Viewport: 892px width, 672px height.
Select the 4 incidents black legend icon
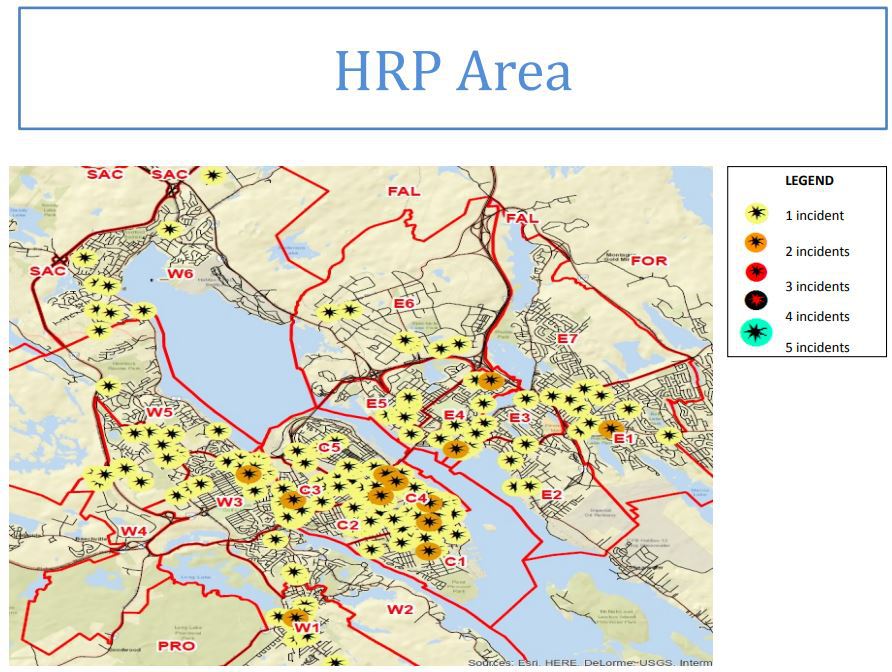pos(756,300)
